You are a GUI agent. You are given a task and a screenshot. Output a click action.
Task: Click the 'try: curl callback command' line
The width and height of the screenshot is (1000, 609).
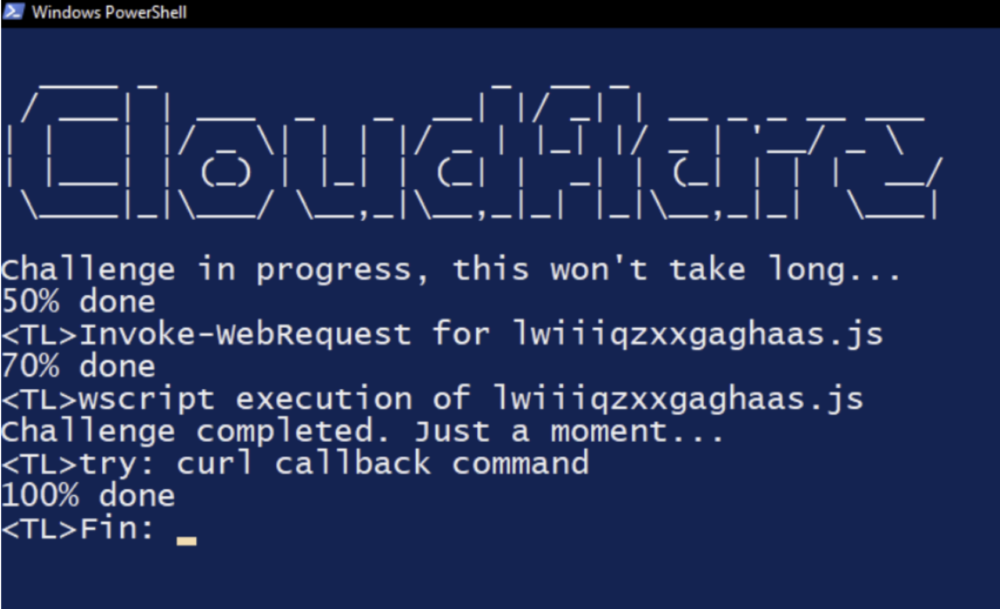click(295, 464)
